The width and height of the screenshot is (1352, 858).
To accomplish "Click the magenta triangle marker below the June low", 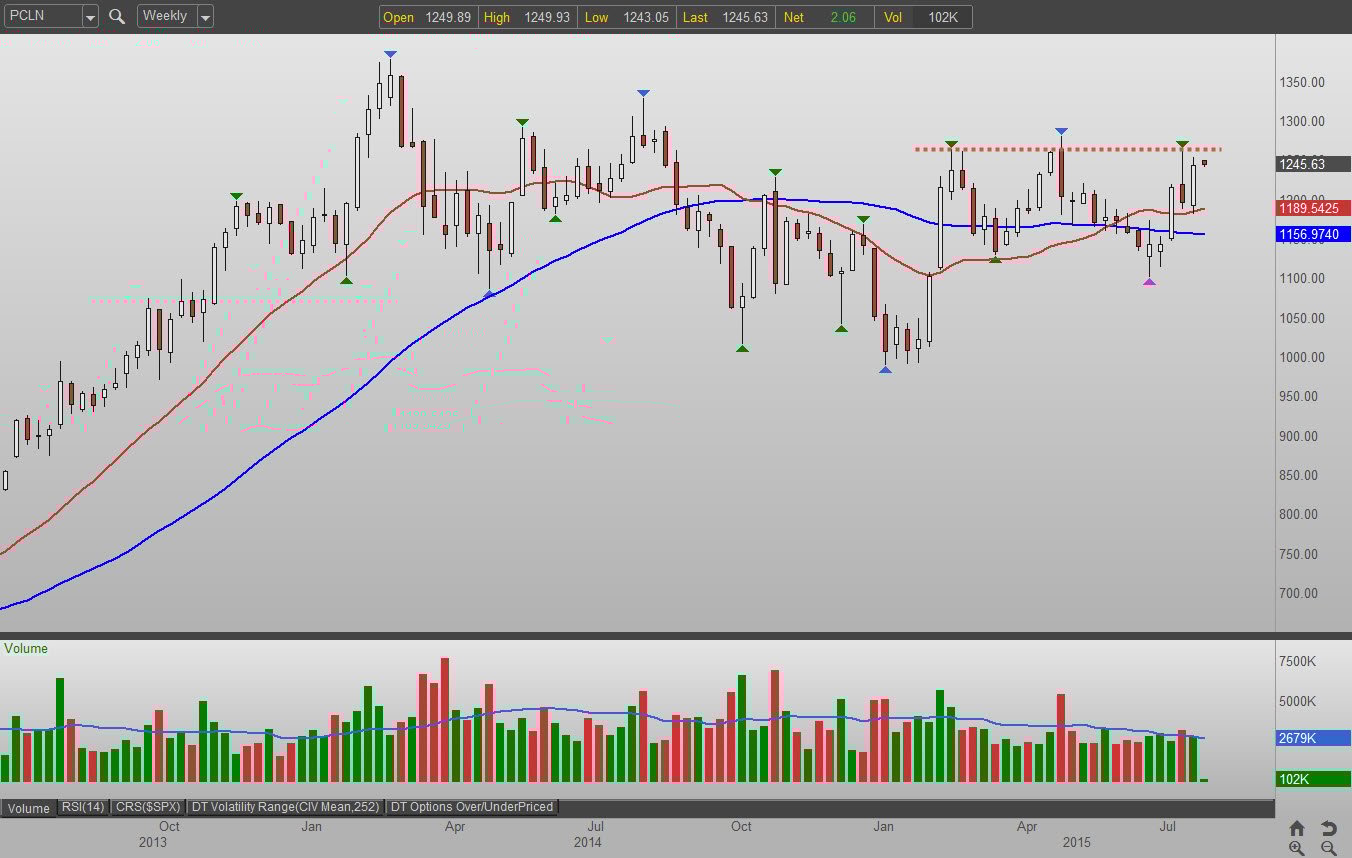I will pyautogui.click(x=1149, y=281).
